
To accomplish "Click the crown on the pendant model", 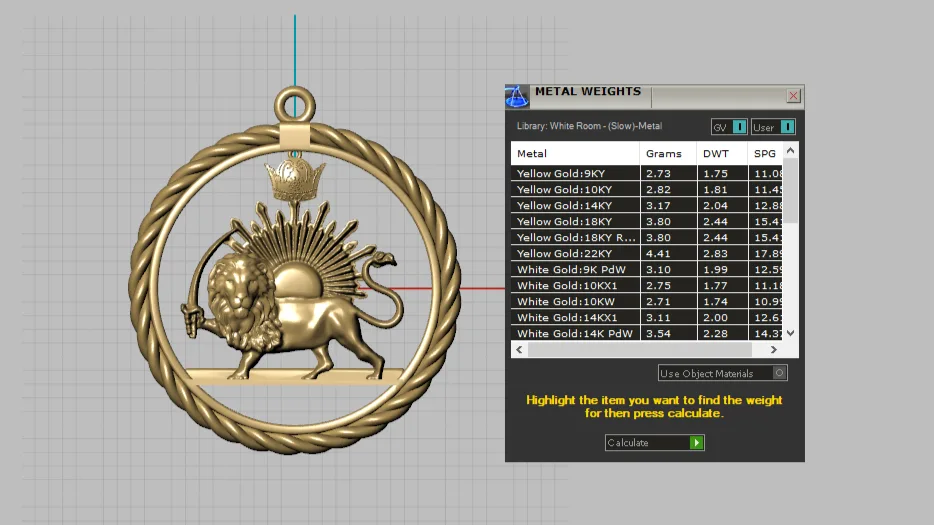I will pos(295,177).
